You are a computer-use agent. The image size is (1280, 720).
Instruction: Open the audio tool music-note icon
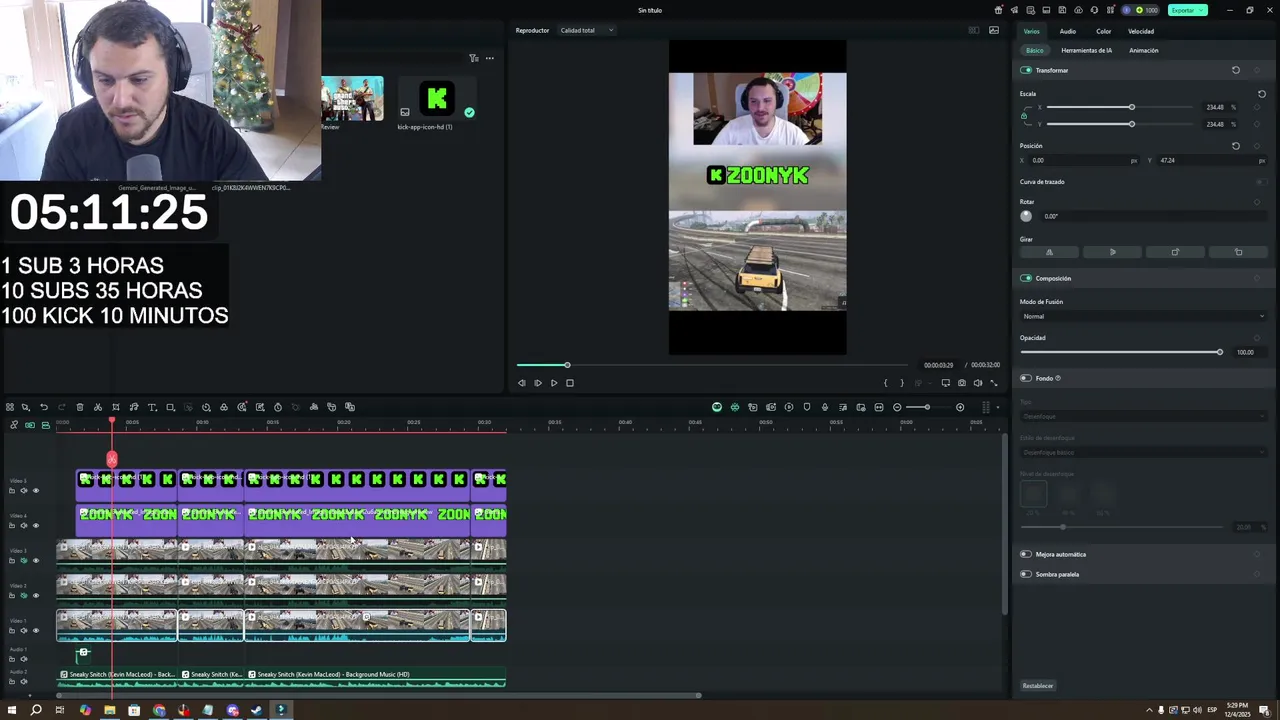pyautogui.click(x=134, y=407)
